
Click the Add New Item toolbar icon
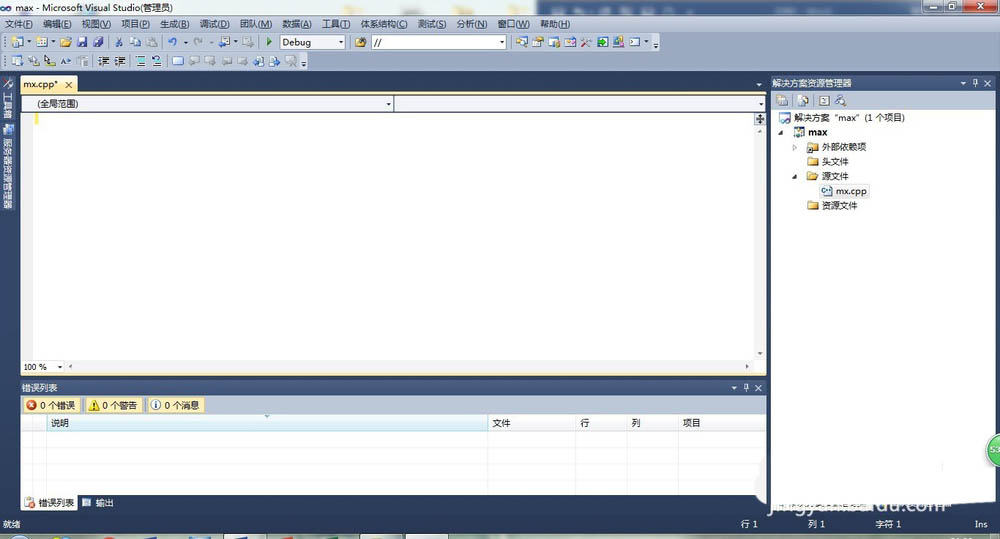pyautogui.click(x=41, y=42)
